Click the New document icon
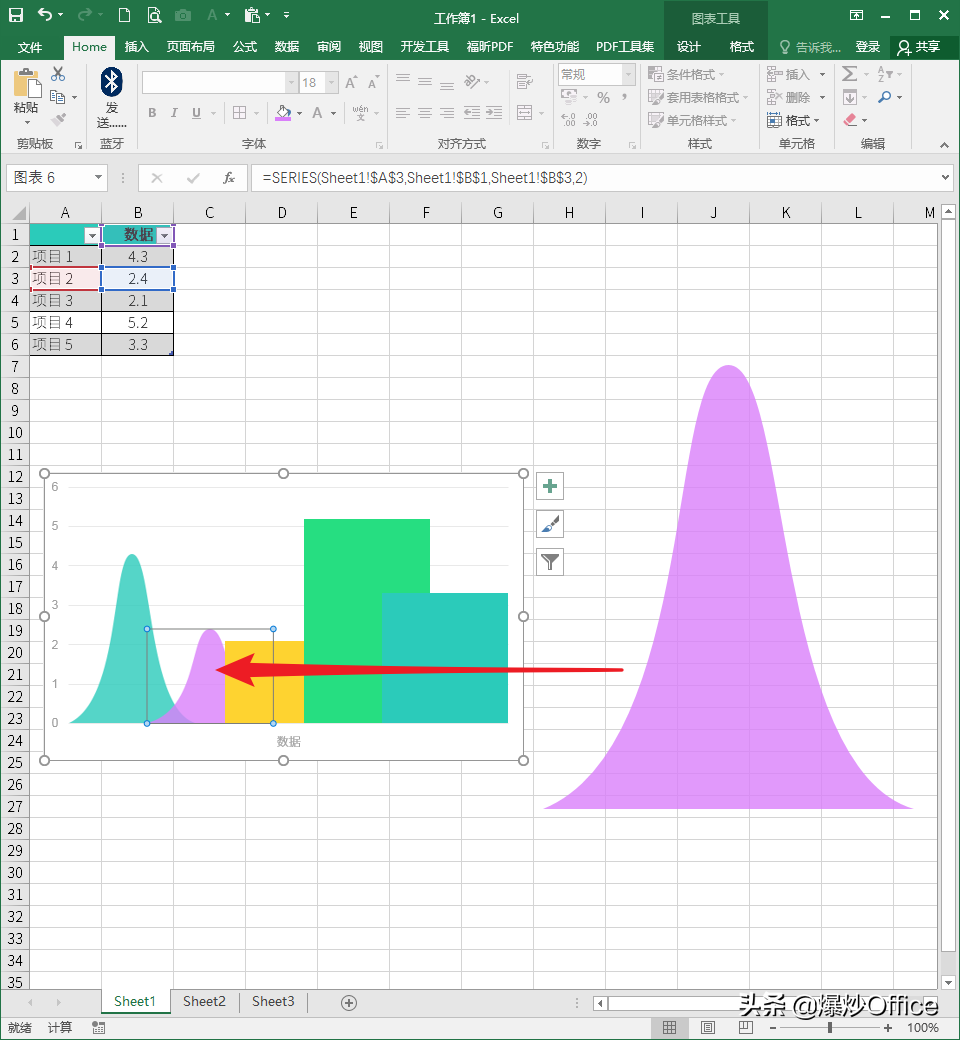This screenshot has width=960, height=1040. [x=124, y=15]
